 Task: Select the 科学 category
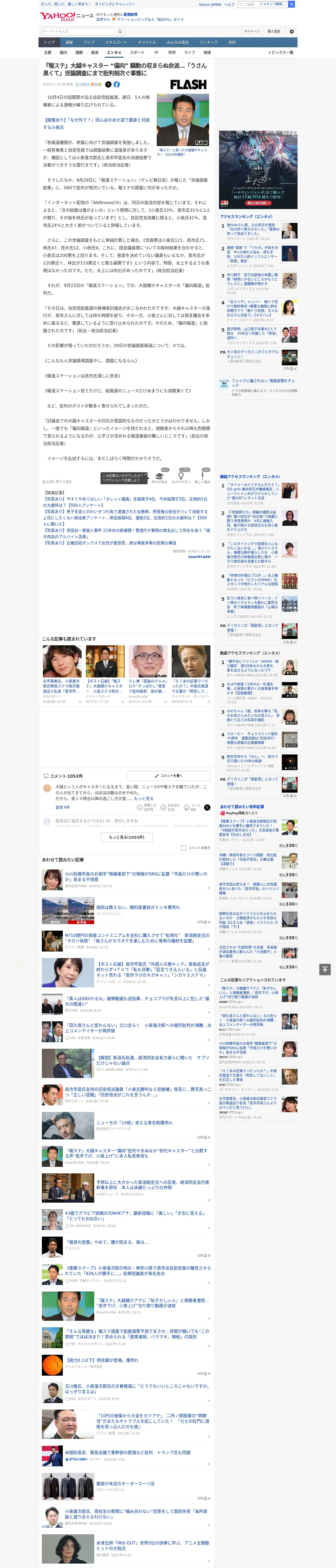point(172,52)
